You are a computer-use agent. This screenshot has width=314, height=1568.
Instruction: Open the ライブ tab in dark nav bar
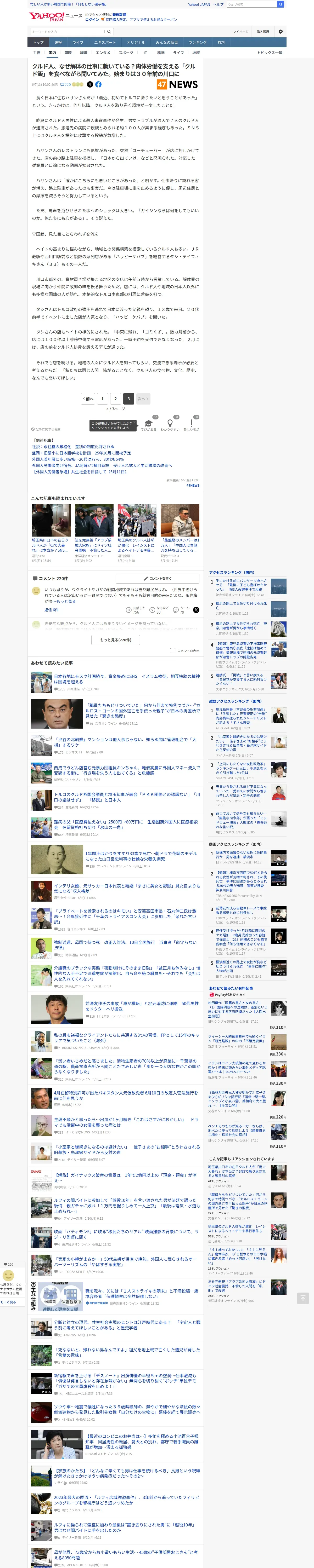click(78, 43)
